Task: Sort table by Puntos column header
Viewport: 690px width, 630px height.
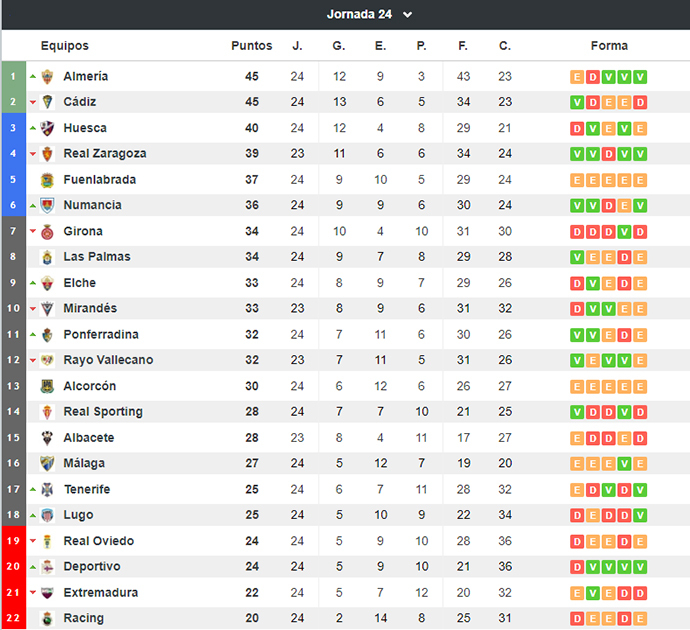Action: coord(252,46)
